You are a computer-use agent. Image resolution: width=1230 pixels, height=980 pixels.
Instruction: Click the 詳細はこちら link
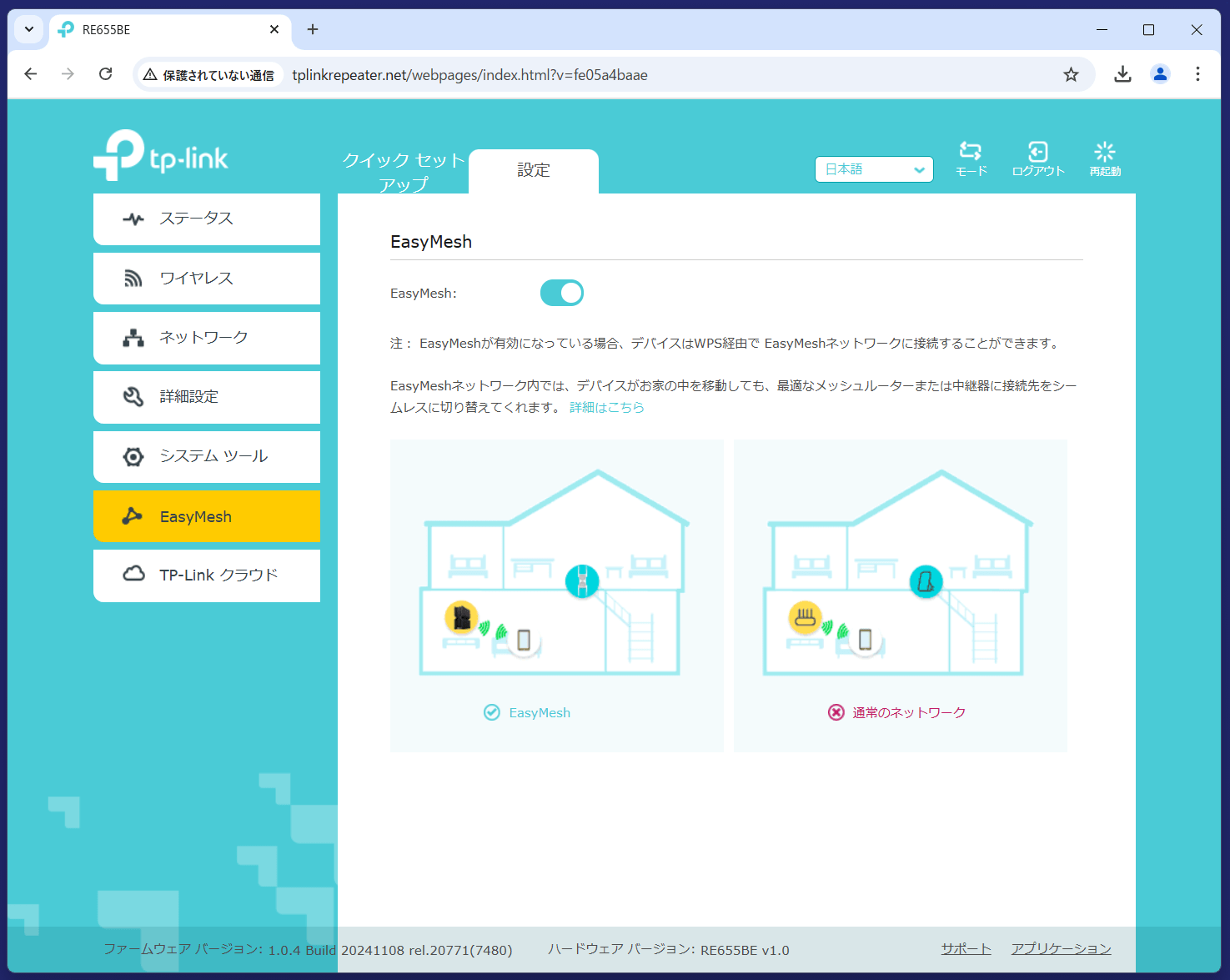pyautogui.click(x=607, y=407)
